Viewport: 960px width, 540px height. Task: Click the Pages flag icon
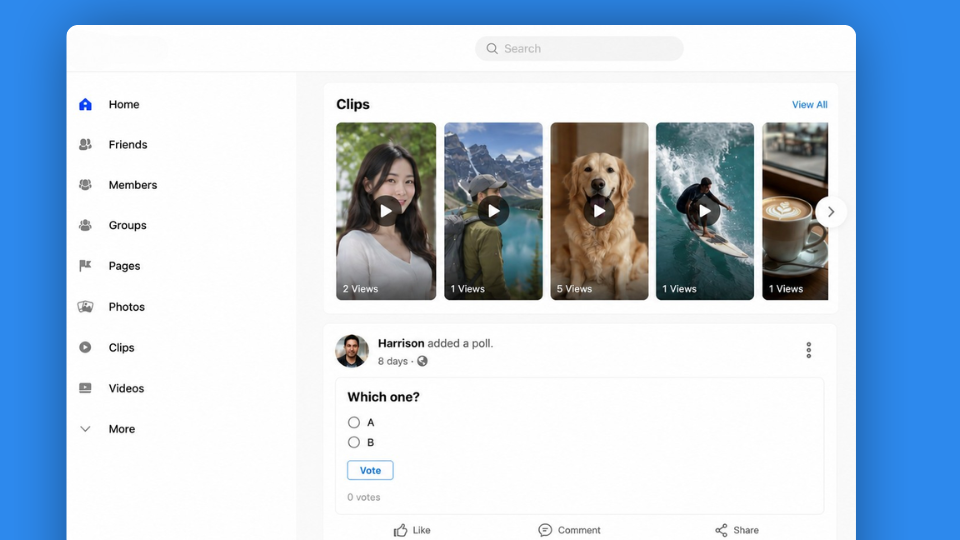pos(85,266)
